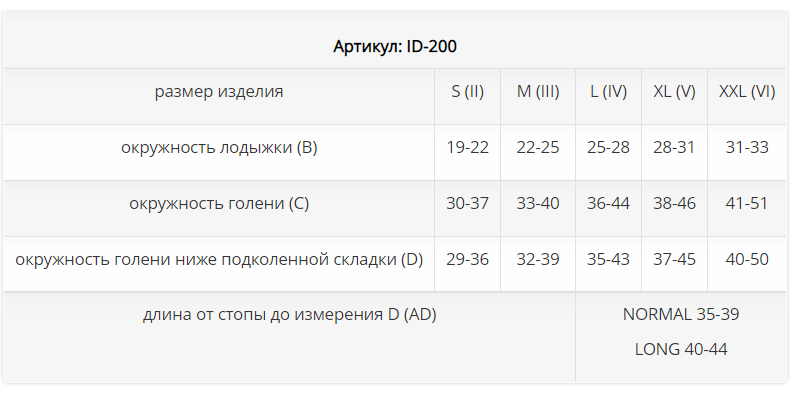Click the 38-46 calf value cell
The height and width of the screenshot is (397, 794).
point(674,203)
